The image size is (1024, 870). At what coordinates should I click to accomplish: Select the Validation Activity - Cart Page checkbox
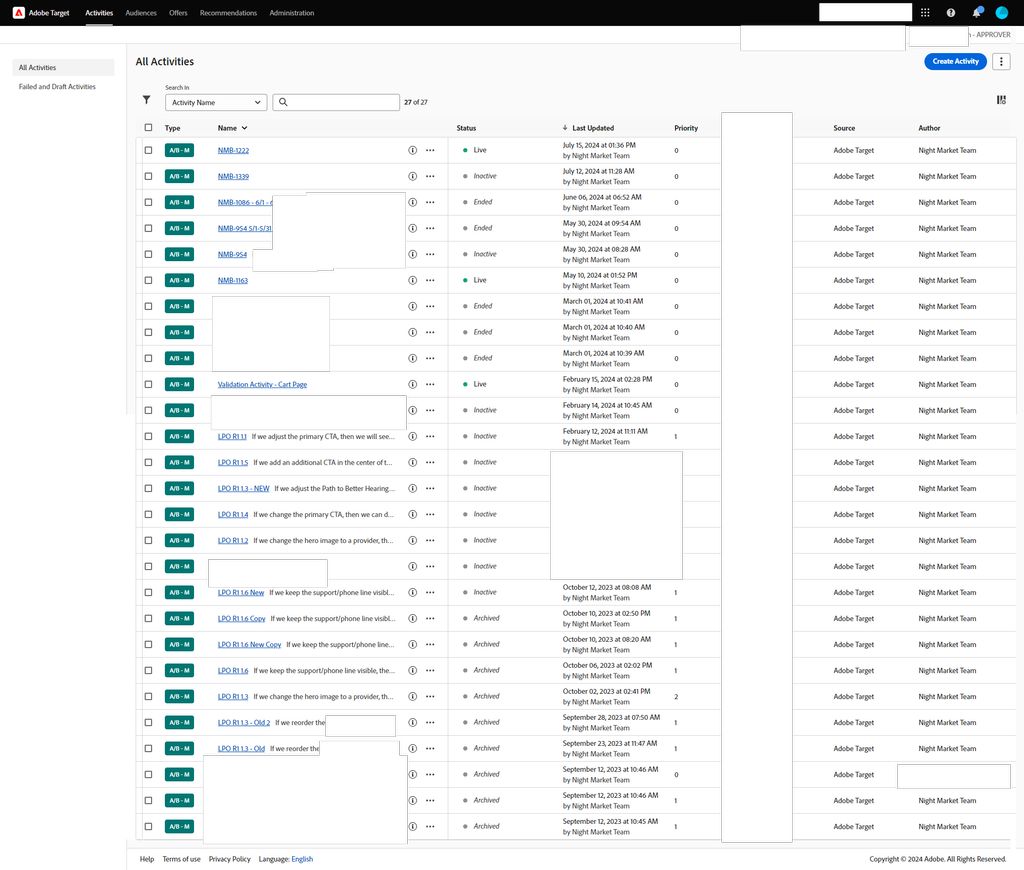pos(149,384)
